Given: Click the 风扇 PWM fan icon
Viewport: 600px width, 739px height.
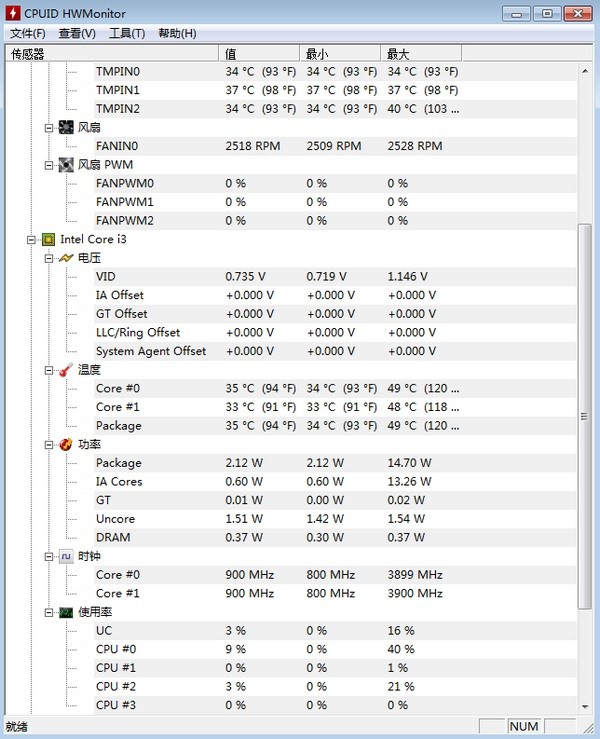Looking at the screenshot, I should tap(66, 165).
